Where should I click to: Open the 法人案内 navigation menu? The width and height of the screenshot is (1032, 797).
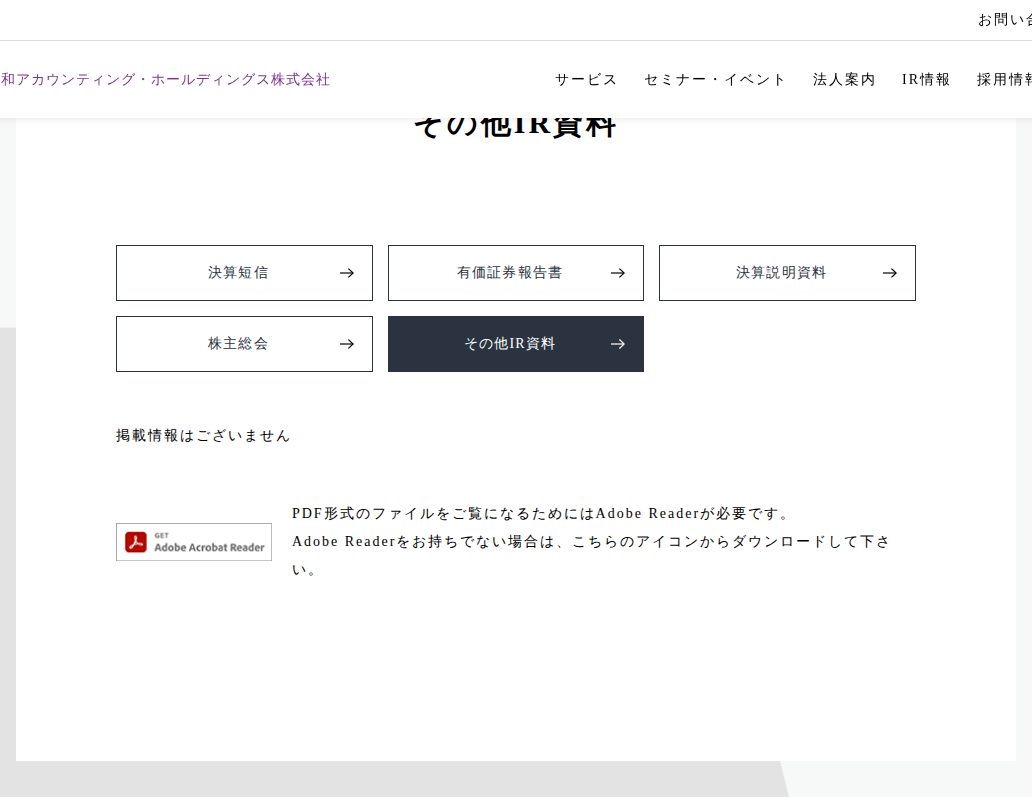[844, 80]
